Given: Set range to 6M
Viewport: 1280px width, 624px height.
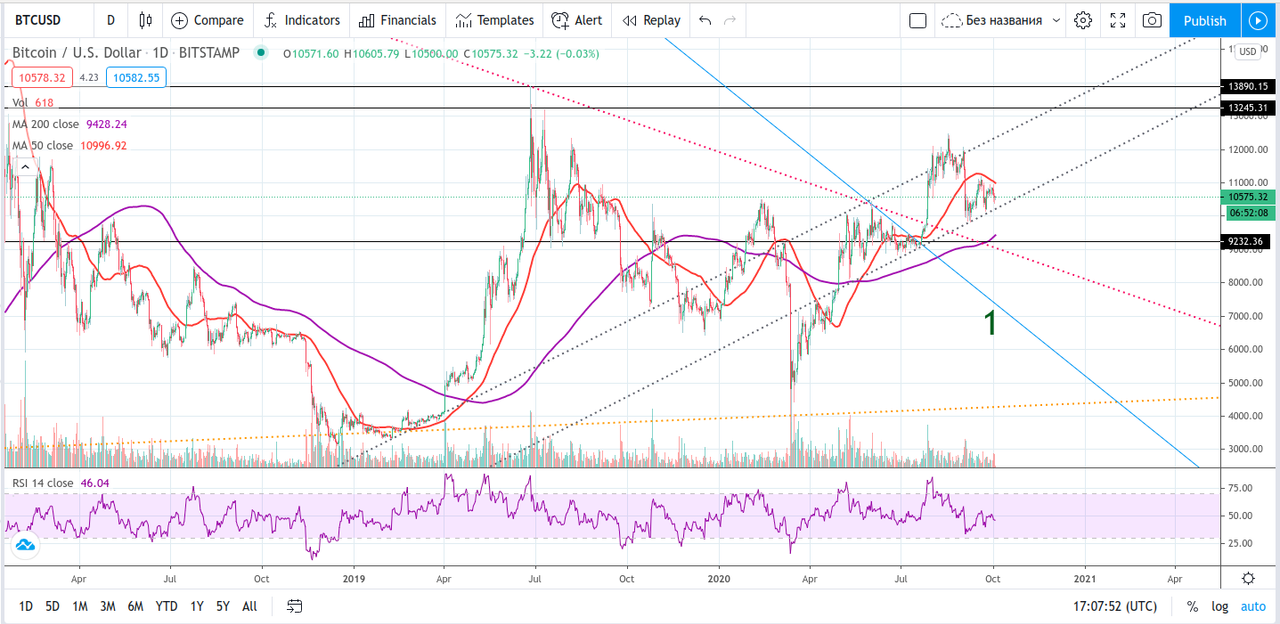Looking at the screenshot, I should (135, 606).
